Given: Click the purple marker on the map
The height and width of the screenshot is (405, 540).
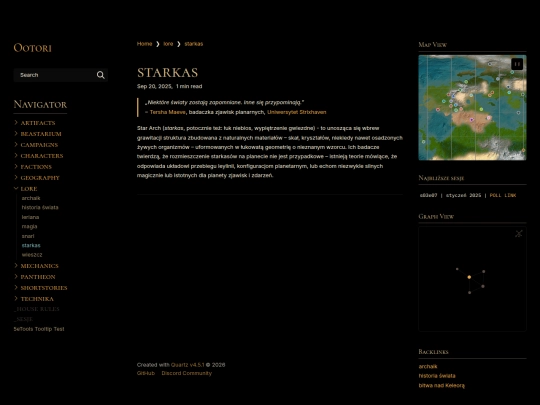Looking at the screenshot, I should tap(471, 120).
